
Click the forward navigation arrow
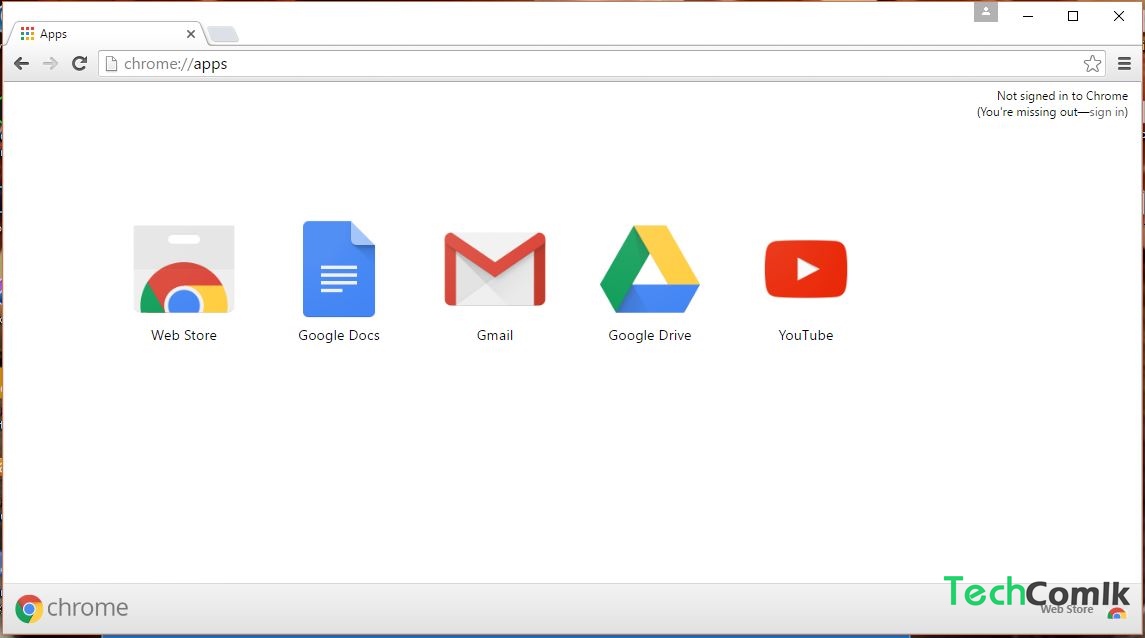coord(50,64)
